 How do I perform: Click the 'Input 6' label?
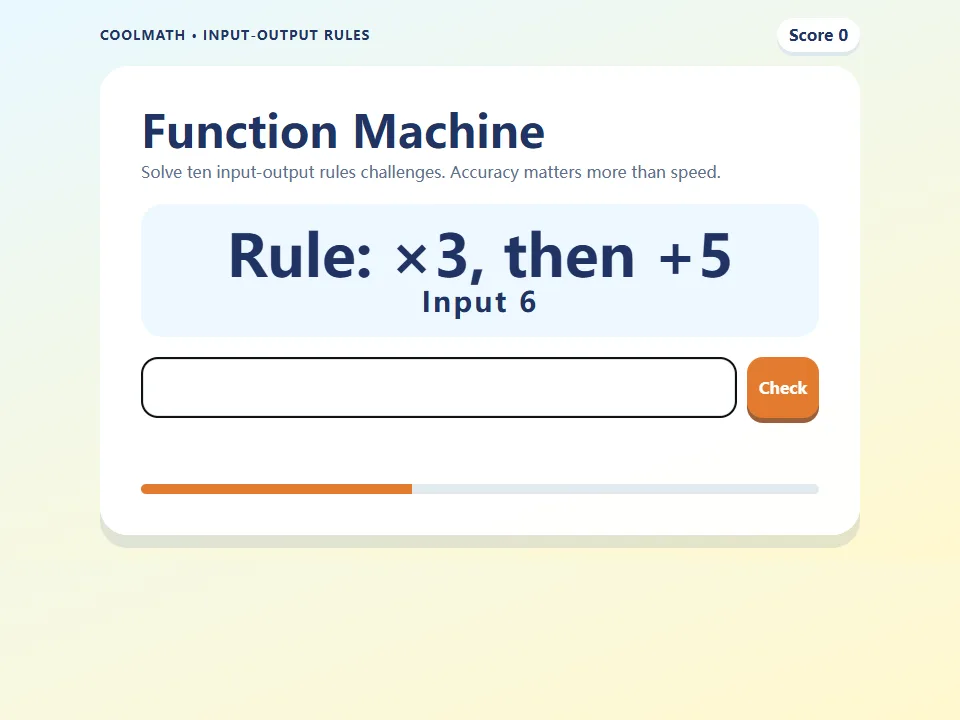click(479, 302)
